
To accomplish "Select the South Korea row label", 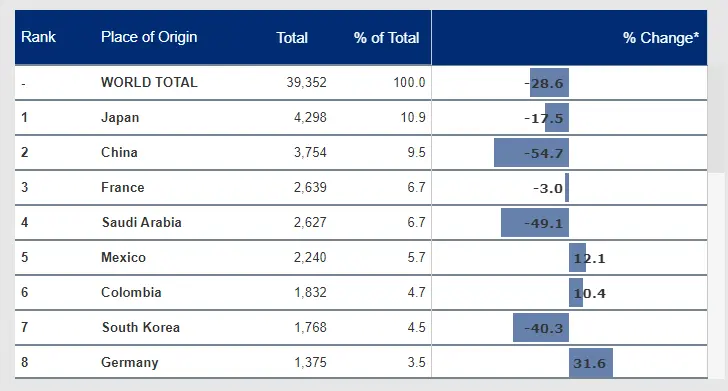I will [141, 327].
